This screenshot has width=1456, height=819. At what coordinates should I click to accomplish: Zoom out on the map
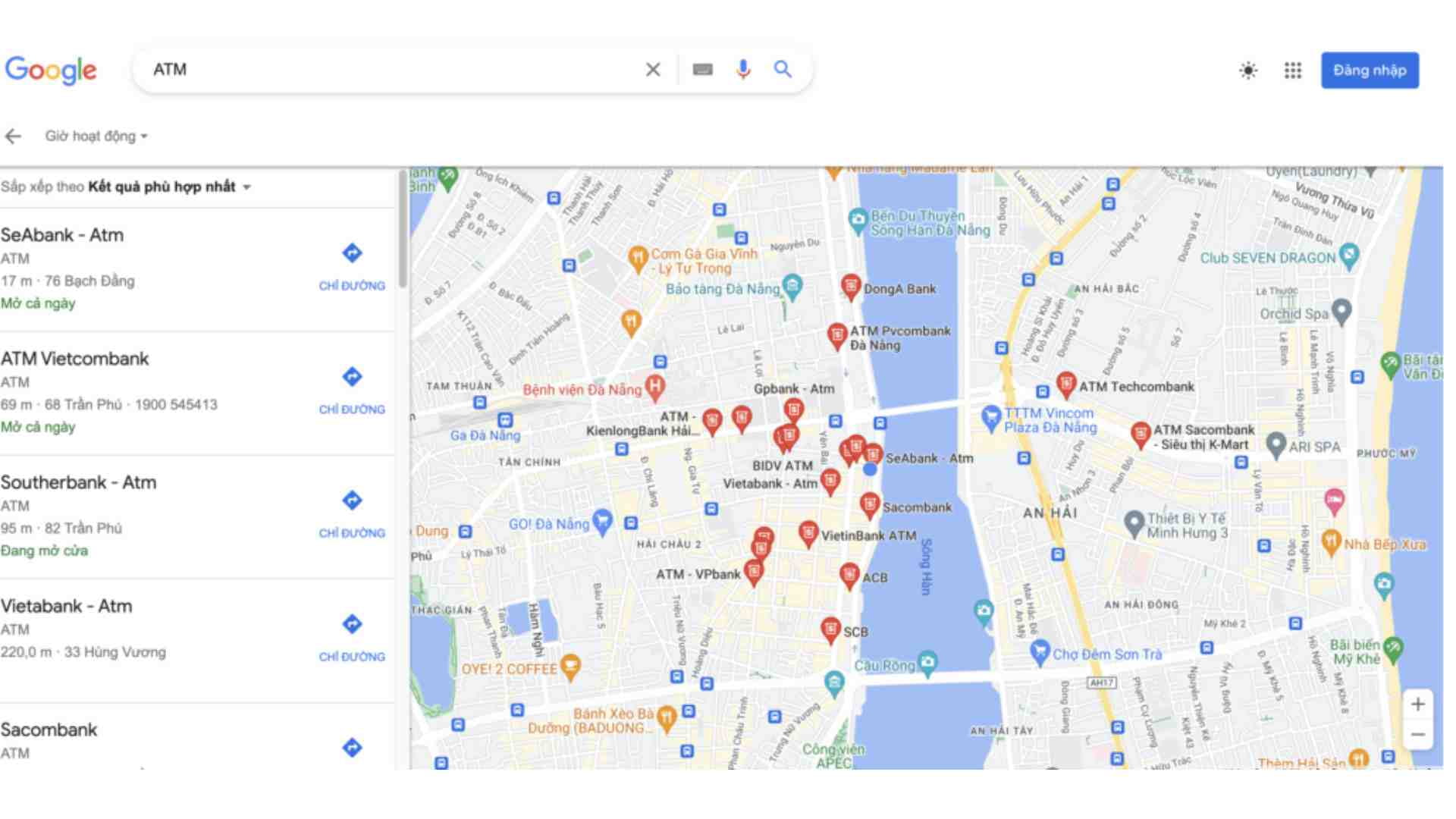[x=1417, y=735]
